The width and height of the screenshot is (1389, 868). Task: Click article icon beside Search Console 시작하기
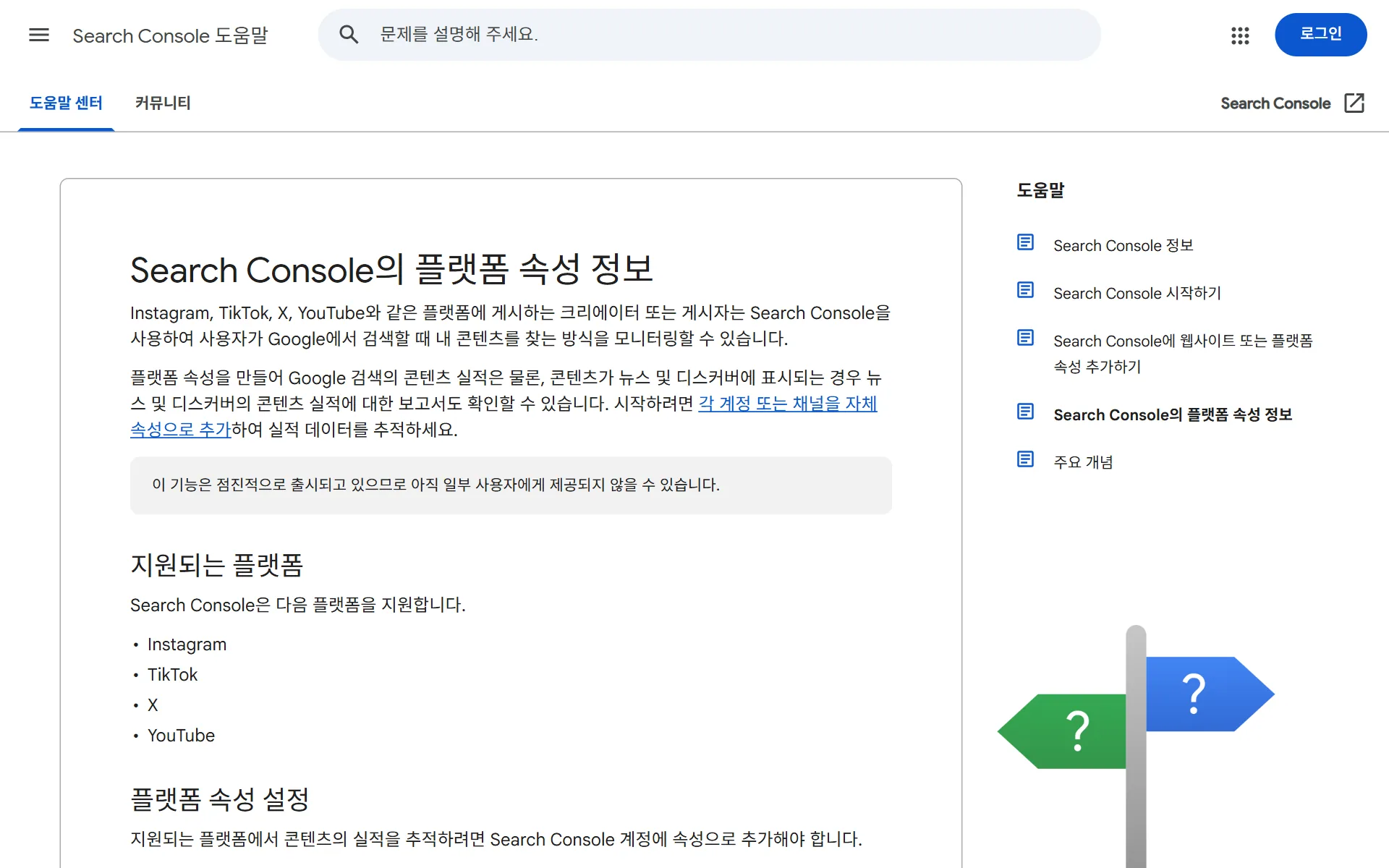[1025, 290]
